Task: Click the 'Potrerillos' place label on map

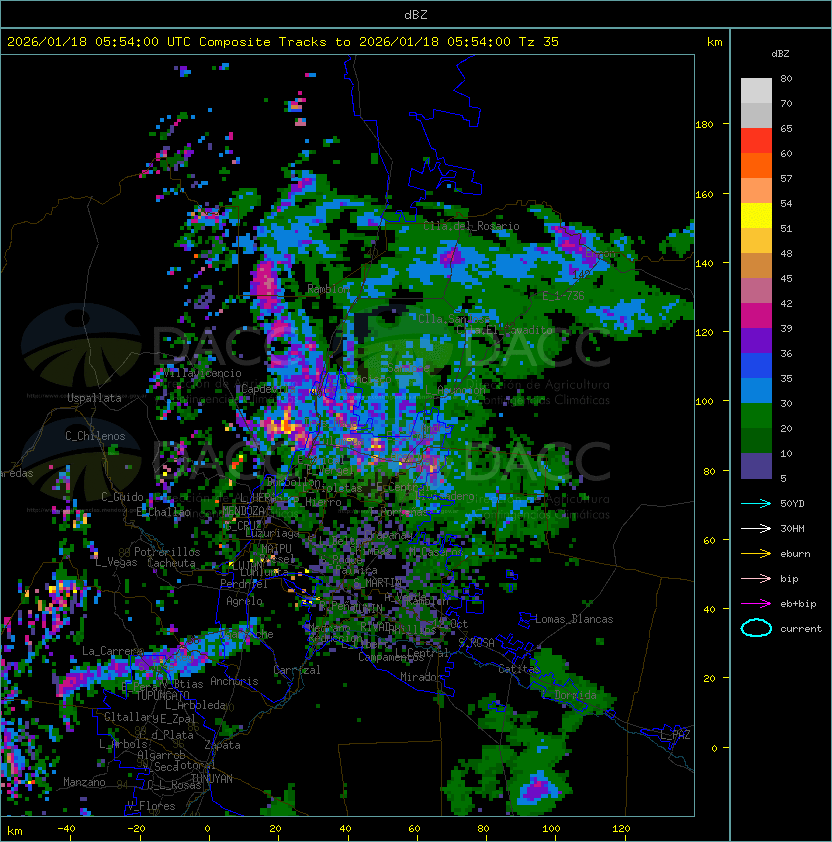Action: pyautogui.click(x=167, y=552)
